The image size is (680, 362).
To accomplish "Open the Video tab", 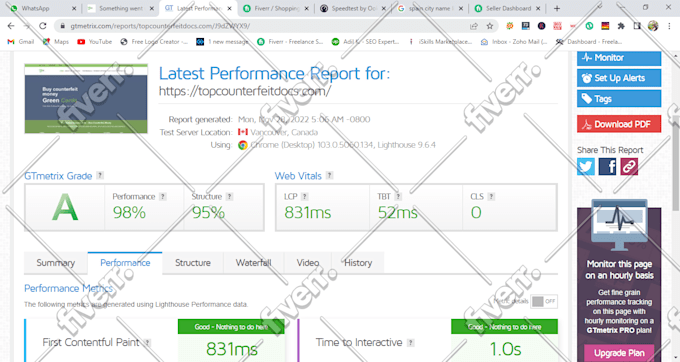I will [307, 263].
